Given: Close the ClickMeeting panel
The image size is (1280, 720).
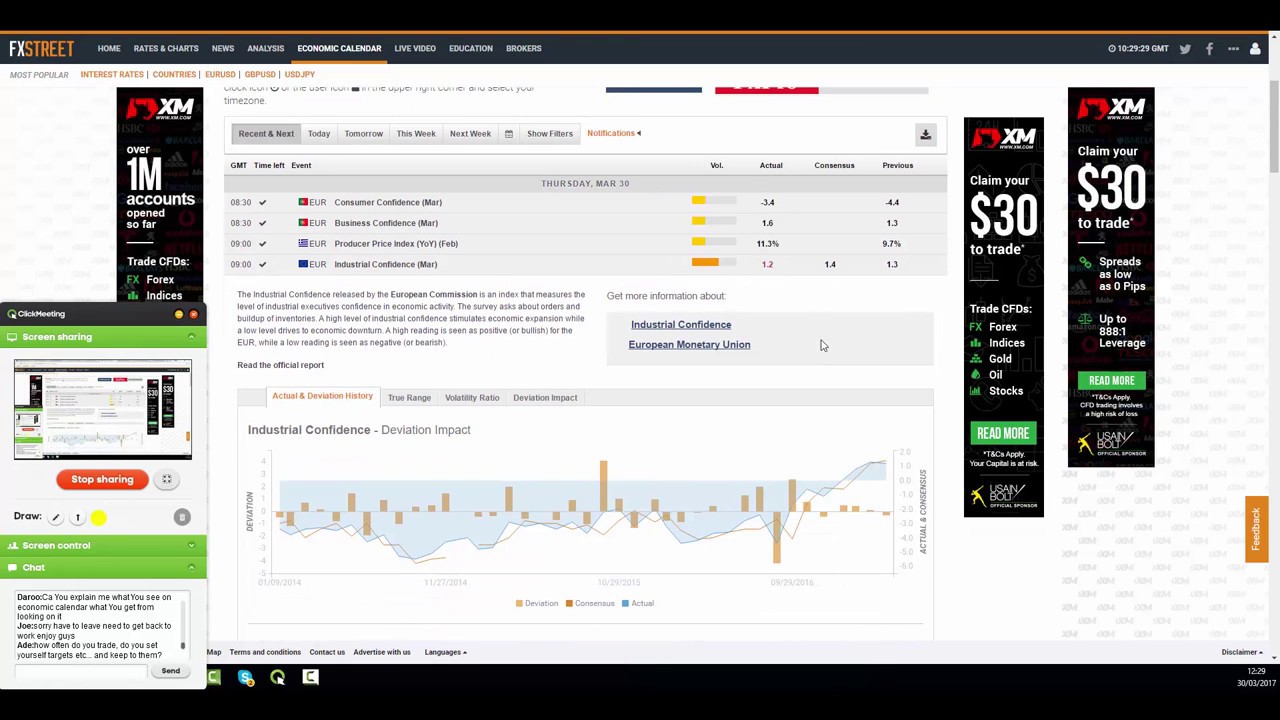Looking at the screenshot, I should click(193, 314).
